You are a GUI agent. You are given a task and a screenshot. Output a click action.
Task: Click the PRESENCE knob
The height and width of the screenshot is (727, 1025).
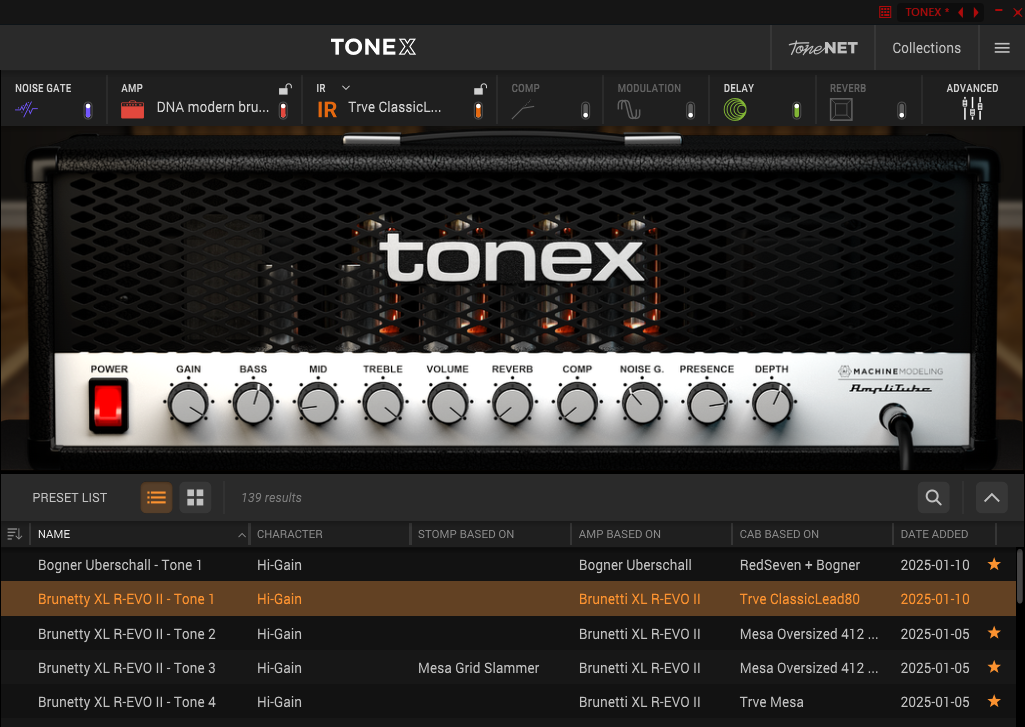coord(707,404)
